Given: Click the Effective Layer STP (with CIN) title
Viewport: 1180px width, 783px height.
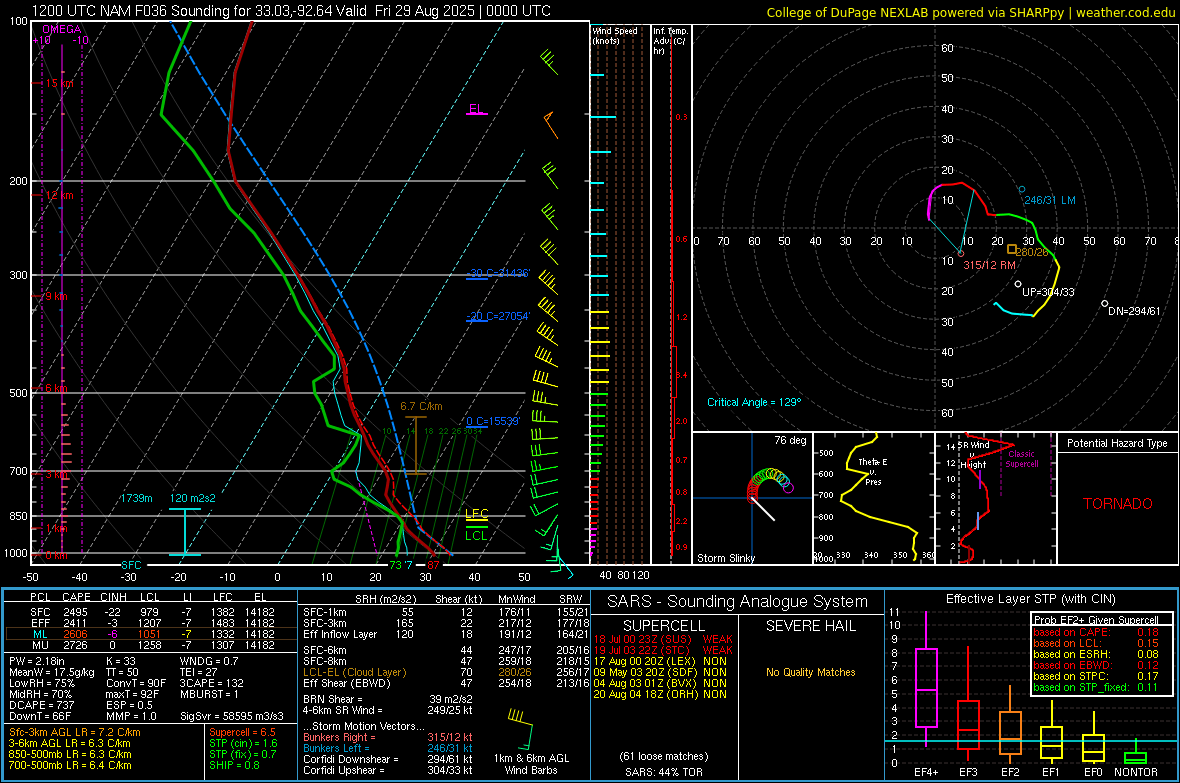Looking at the screenshot, I should [1031, 599].
